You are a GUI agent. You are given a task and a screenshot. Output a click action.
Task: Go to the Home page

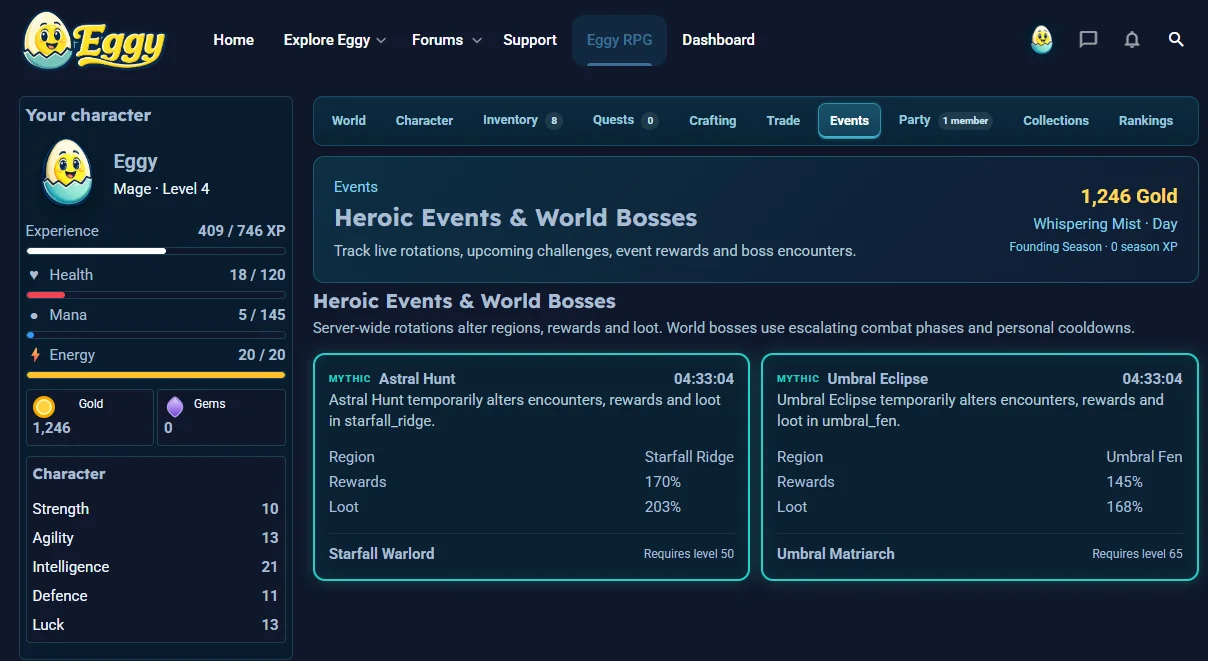[x=234, y=40]
